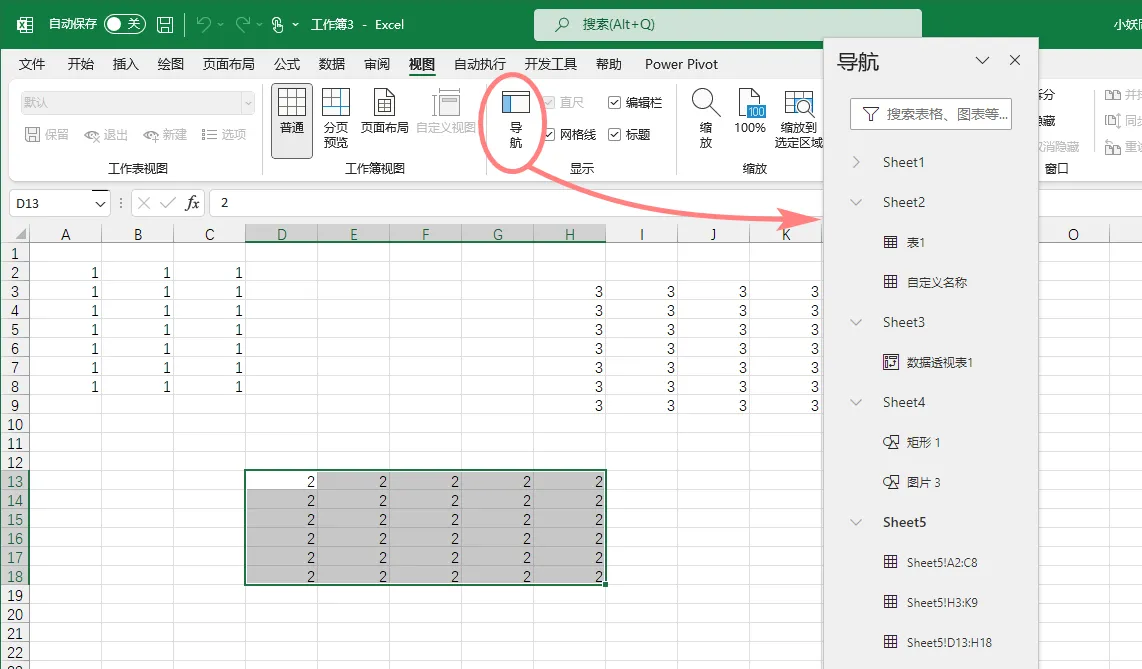This screenshot has width=1142, height=669.
Task: Click the navigation pane search filter box
Action: pyautogui.click(x=931, y=114)
